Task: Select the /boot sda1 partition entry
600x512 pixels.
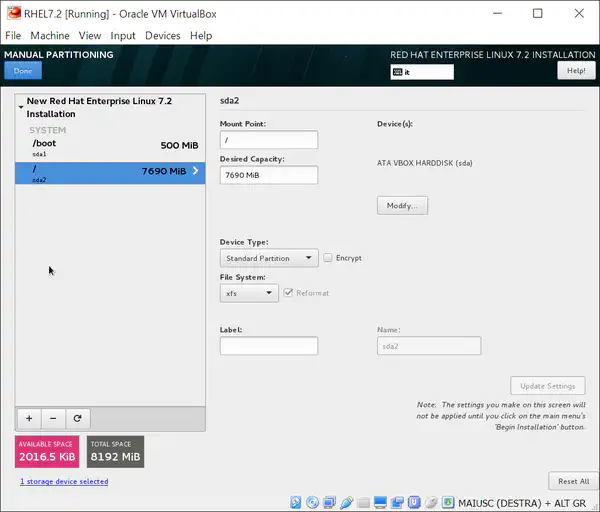Action: (110, 149)
